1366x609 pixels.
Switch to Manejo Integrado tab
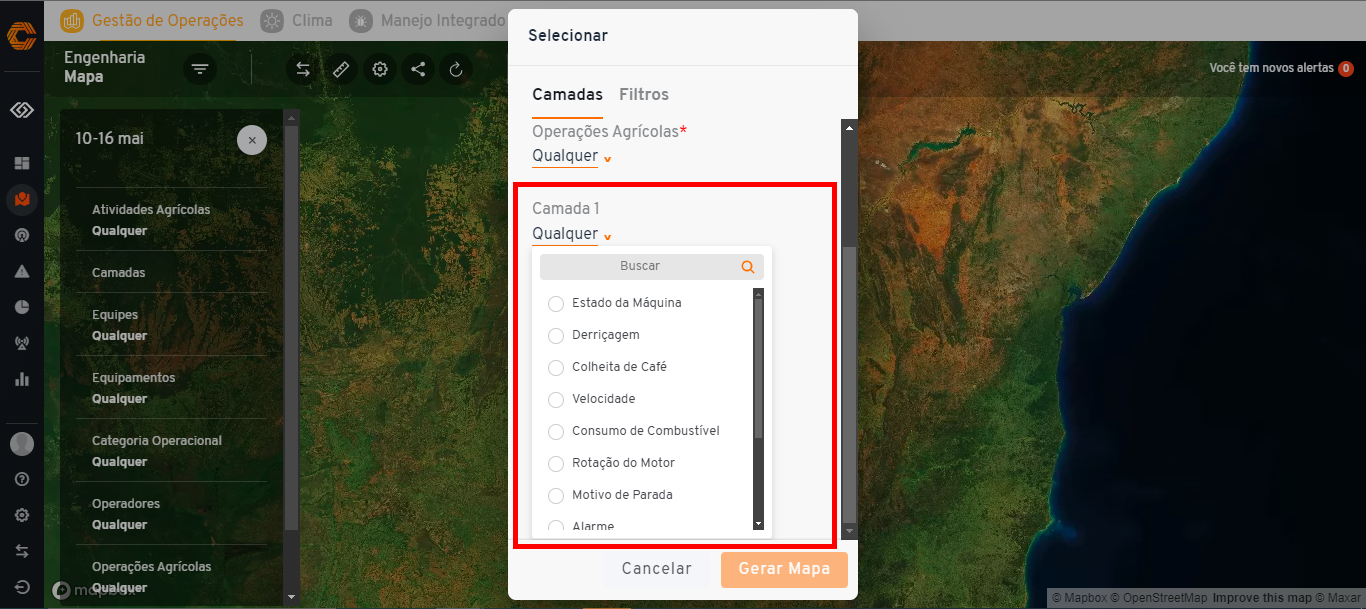pos(429,20)
